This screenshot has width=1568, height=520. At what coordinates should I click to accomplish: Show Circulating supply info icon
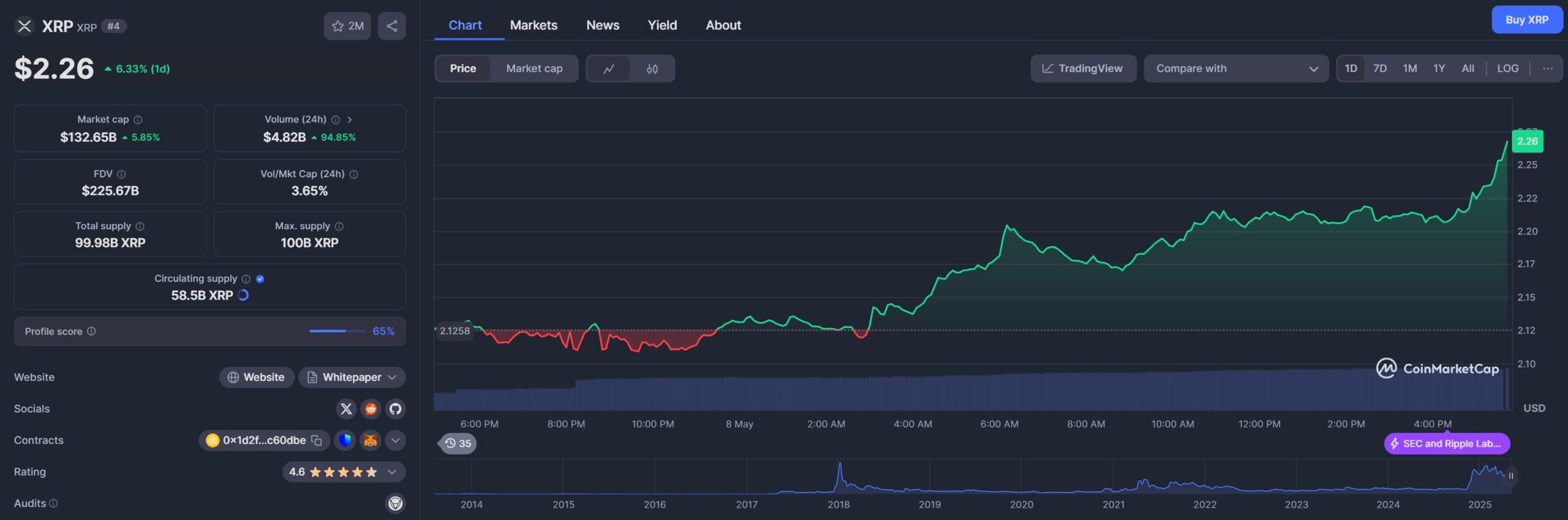click(246, 279)
